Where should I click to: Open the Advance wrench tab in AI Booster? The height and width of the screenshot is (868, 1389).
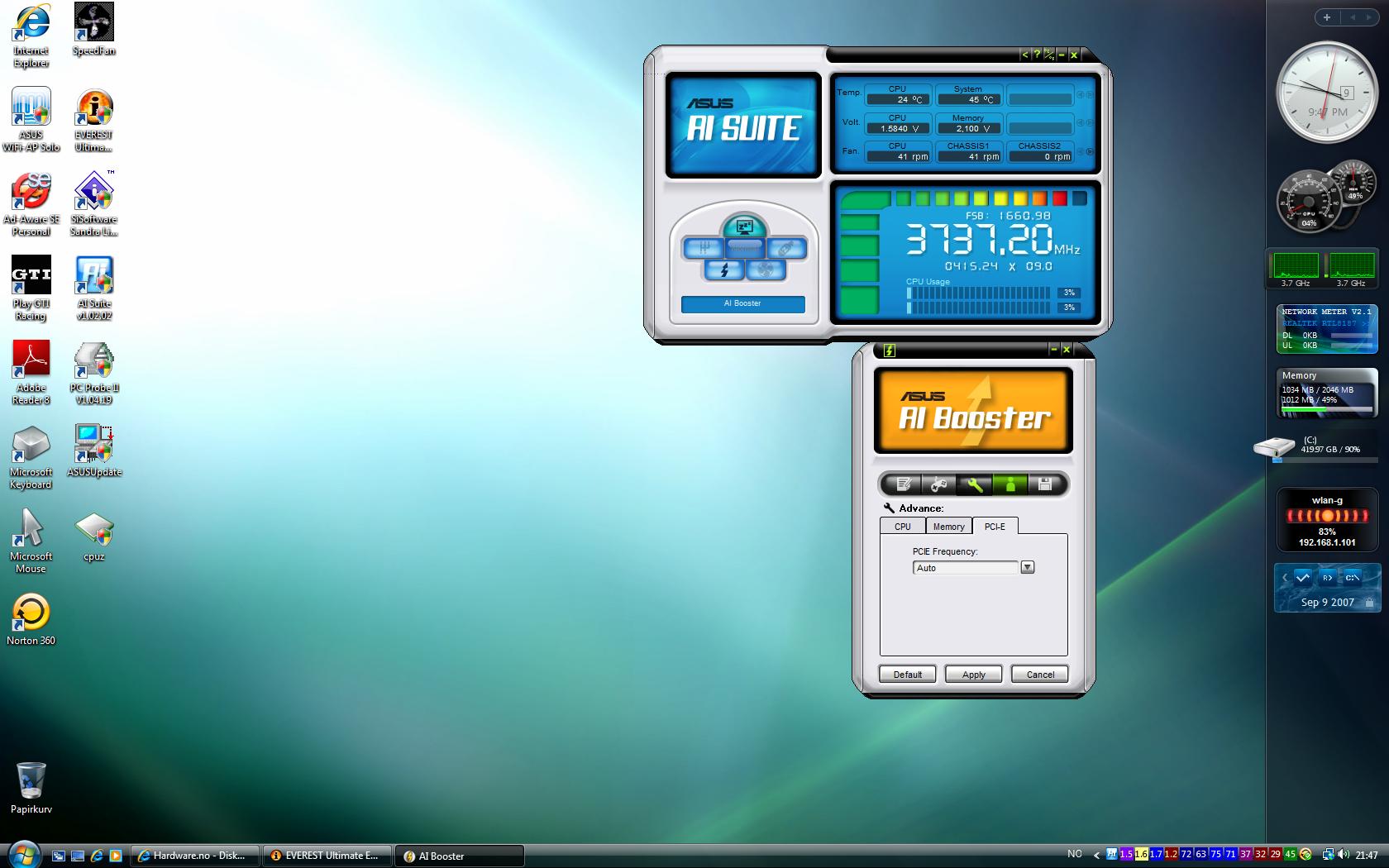(975, 485)
